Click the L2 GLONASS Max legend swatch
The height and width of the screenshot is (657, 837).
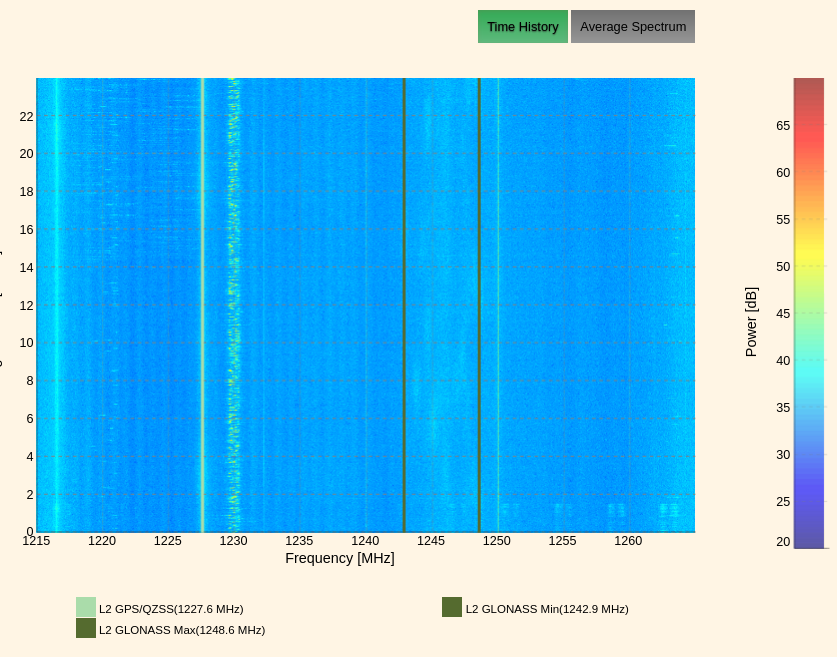click(x=86, y=628)
